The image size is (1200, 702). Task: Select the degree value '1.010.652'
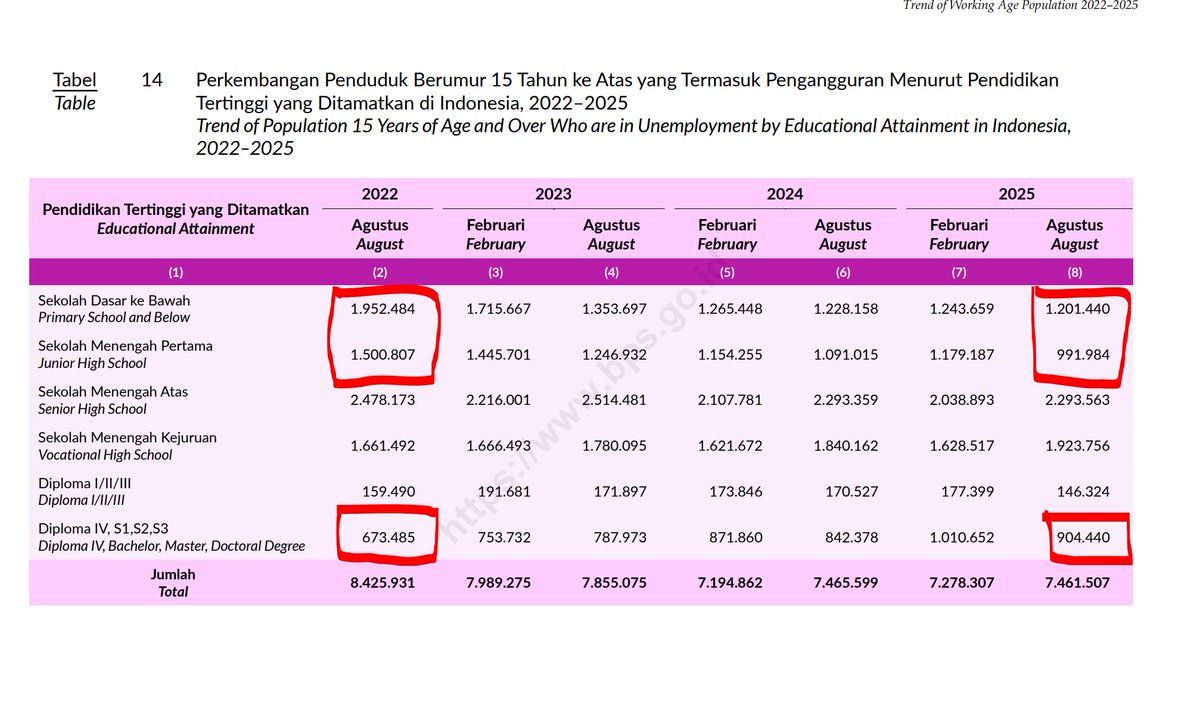(x=962, y=538)
